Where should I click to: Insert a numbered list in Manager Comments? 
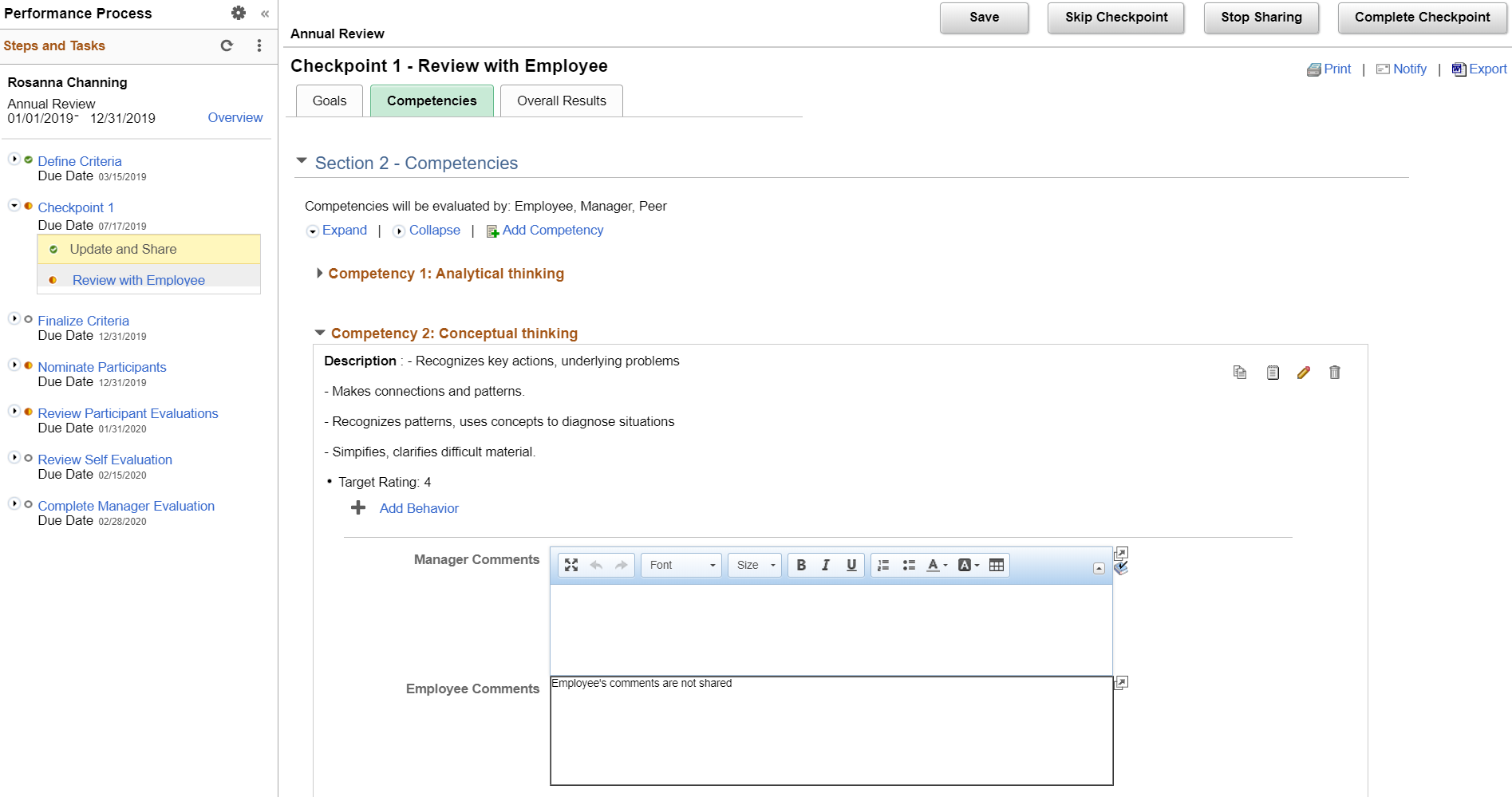[x=883, y=565]
